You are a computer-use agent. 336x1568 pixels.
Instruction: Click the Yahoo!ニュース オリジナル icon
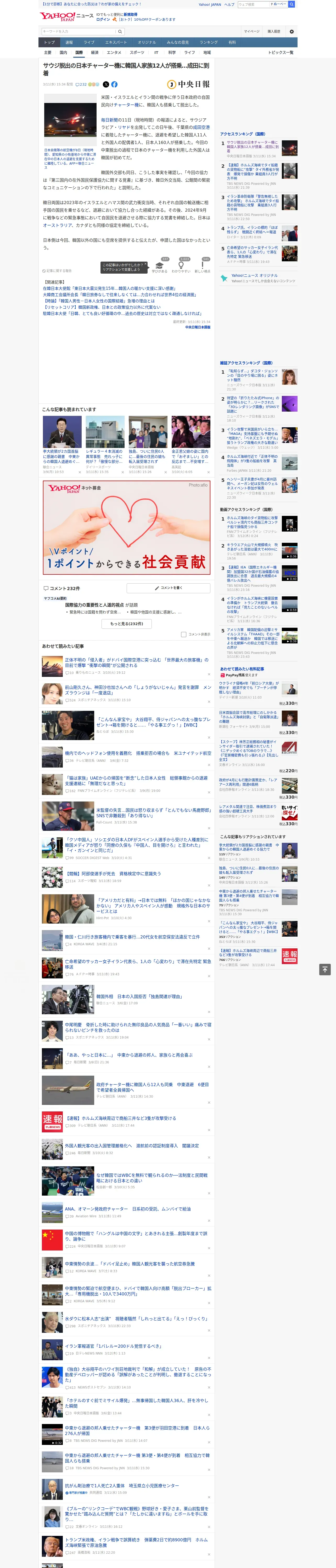point(225,278)
